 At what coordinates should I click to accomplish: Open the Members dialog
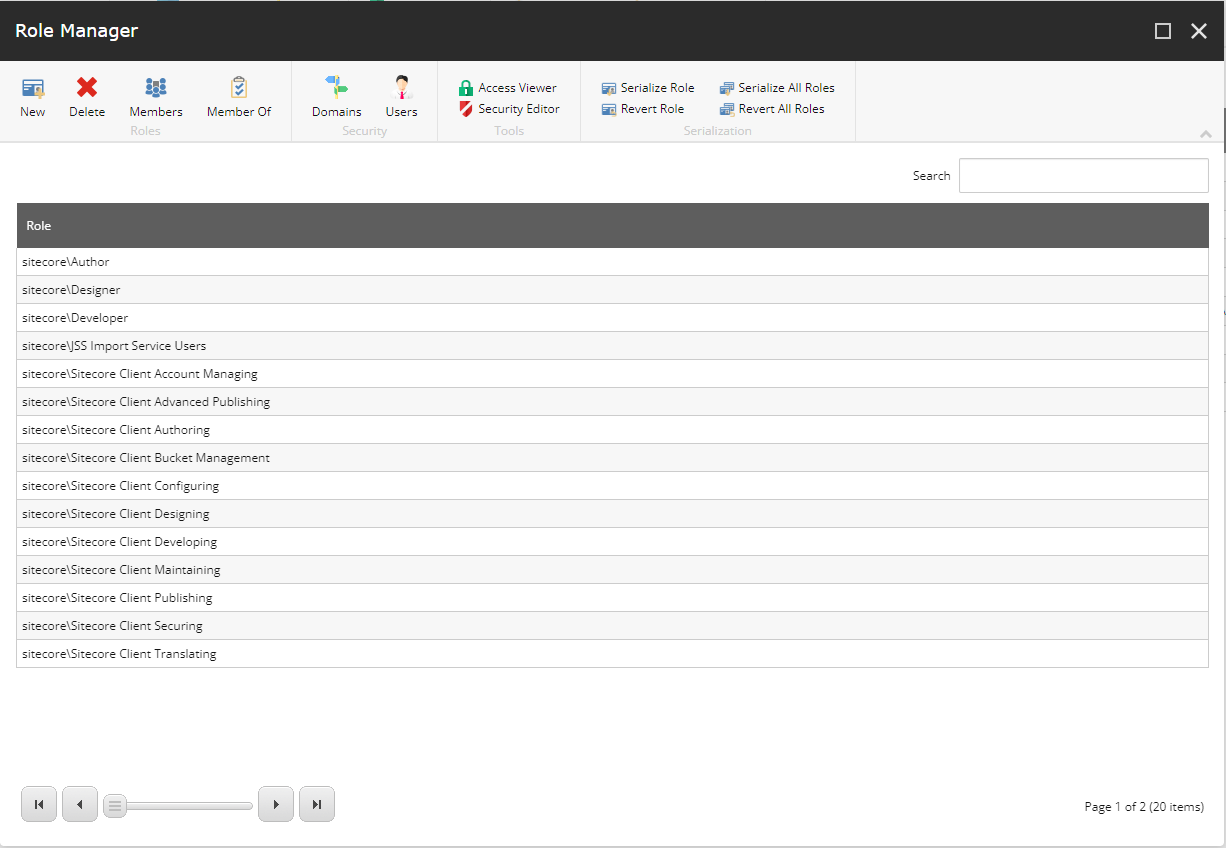[x=156, y=97]
